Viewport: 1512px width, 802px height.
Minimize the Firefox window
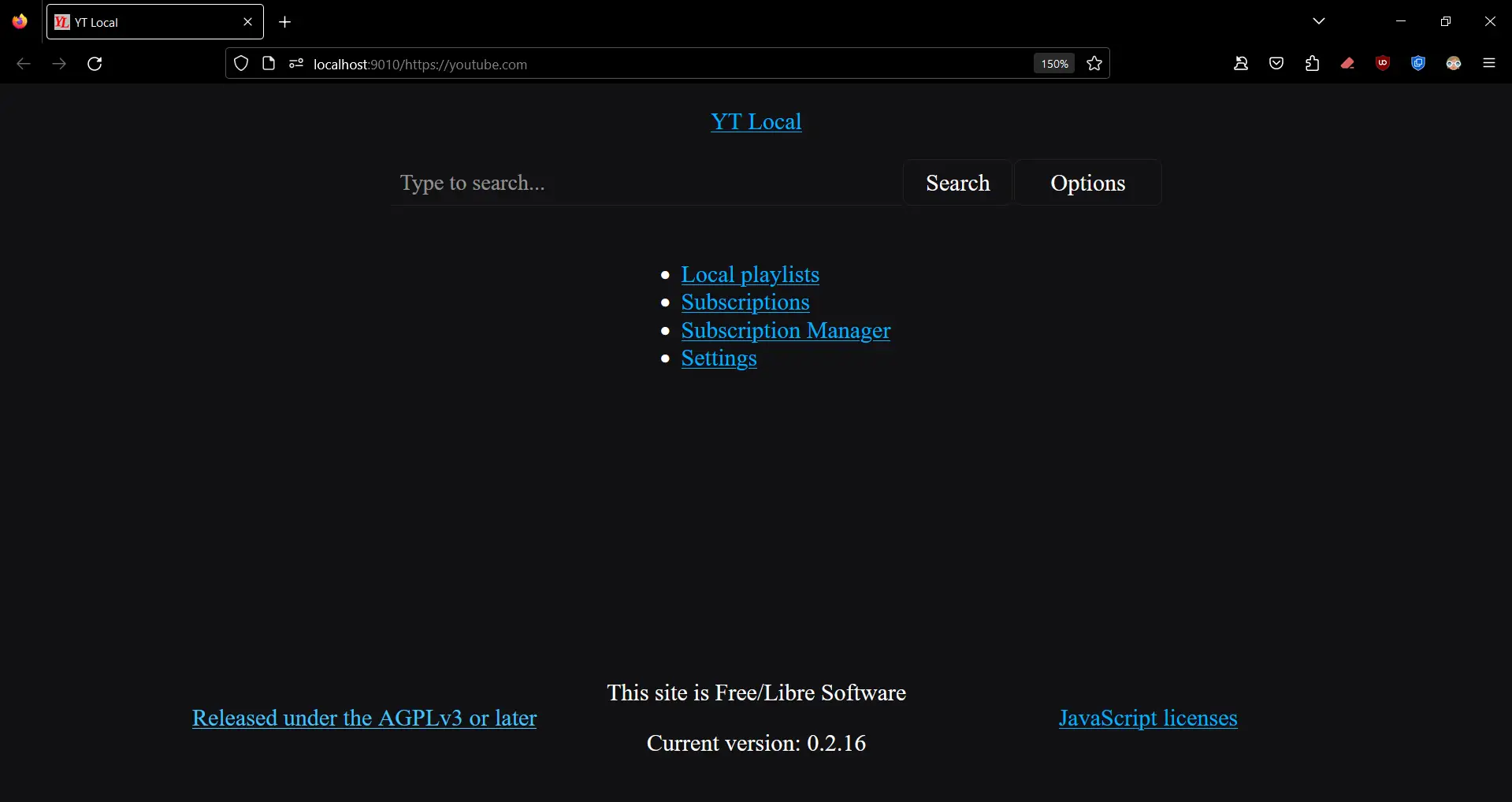tap(1401, 21)
